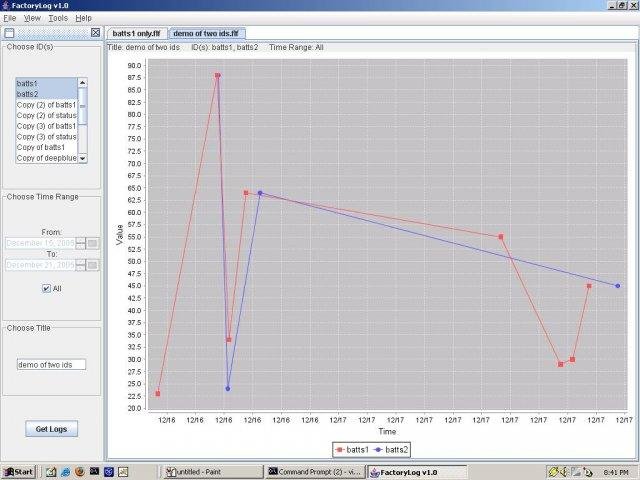The image size is (640, 480).
Task: Click the ID list scroll up arrow
Action: (82, 82)
